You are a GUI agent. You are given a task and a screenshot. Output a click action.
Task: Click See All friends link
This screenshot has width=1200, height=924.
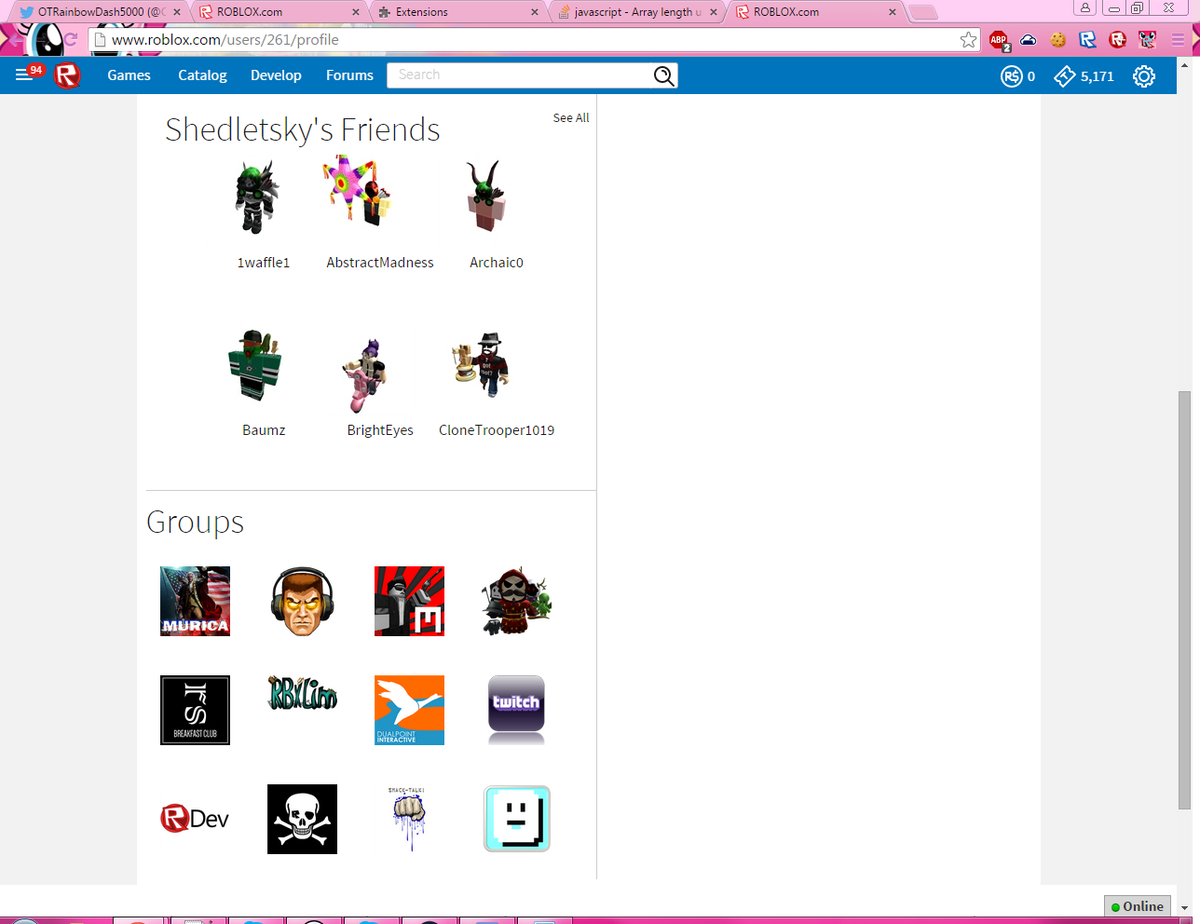click(571, 118)
